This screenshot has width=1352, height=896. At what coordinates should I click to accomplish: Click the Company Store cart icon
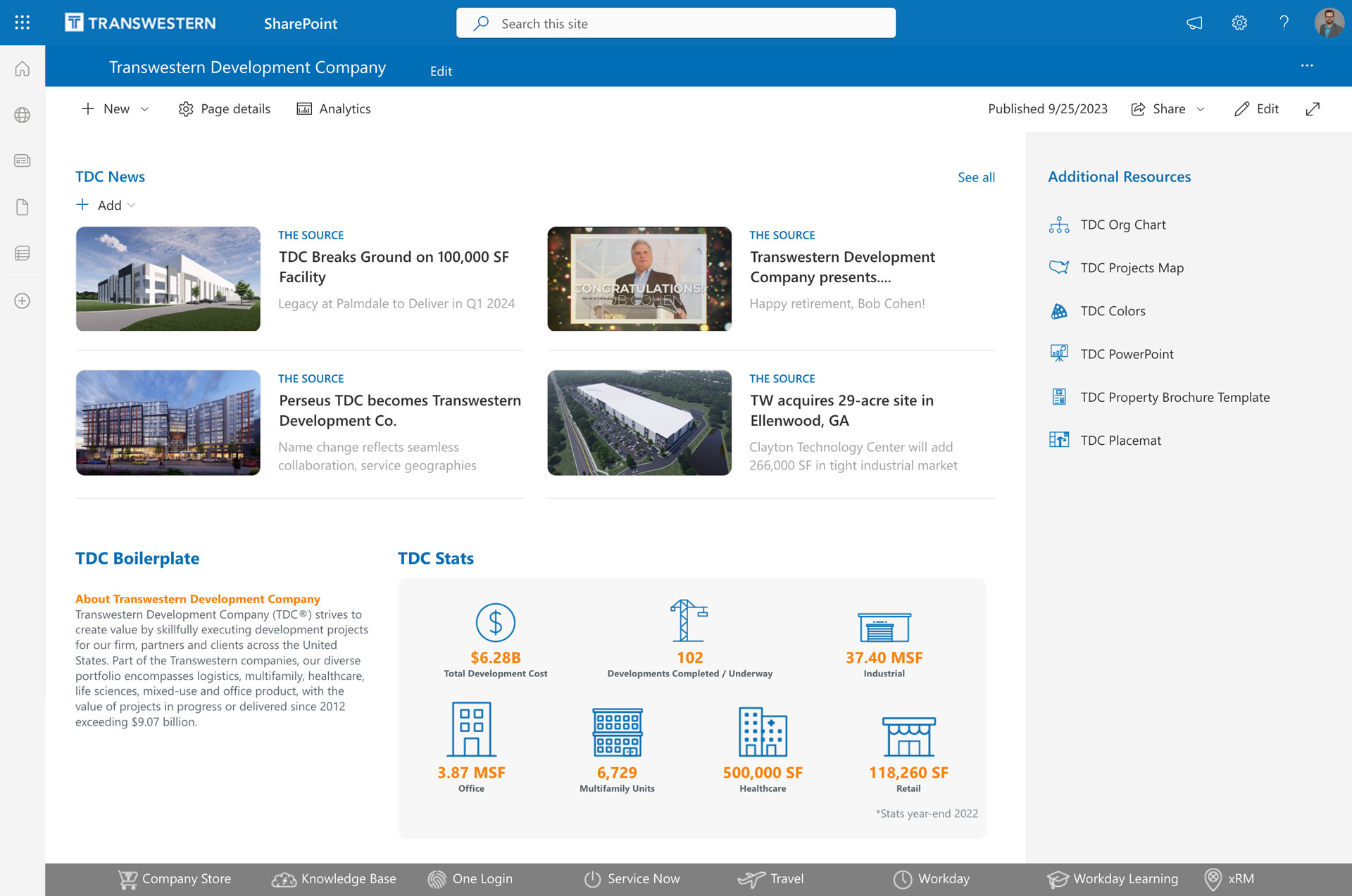(x=127, y=879)
